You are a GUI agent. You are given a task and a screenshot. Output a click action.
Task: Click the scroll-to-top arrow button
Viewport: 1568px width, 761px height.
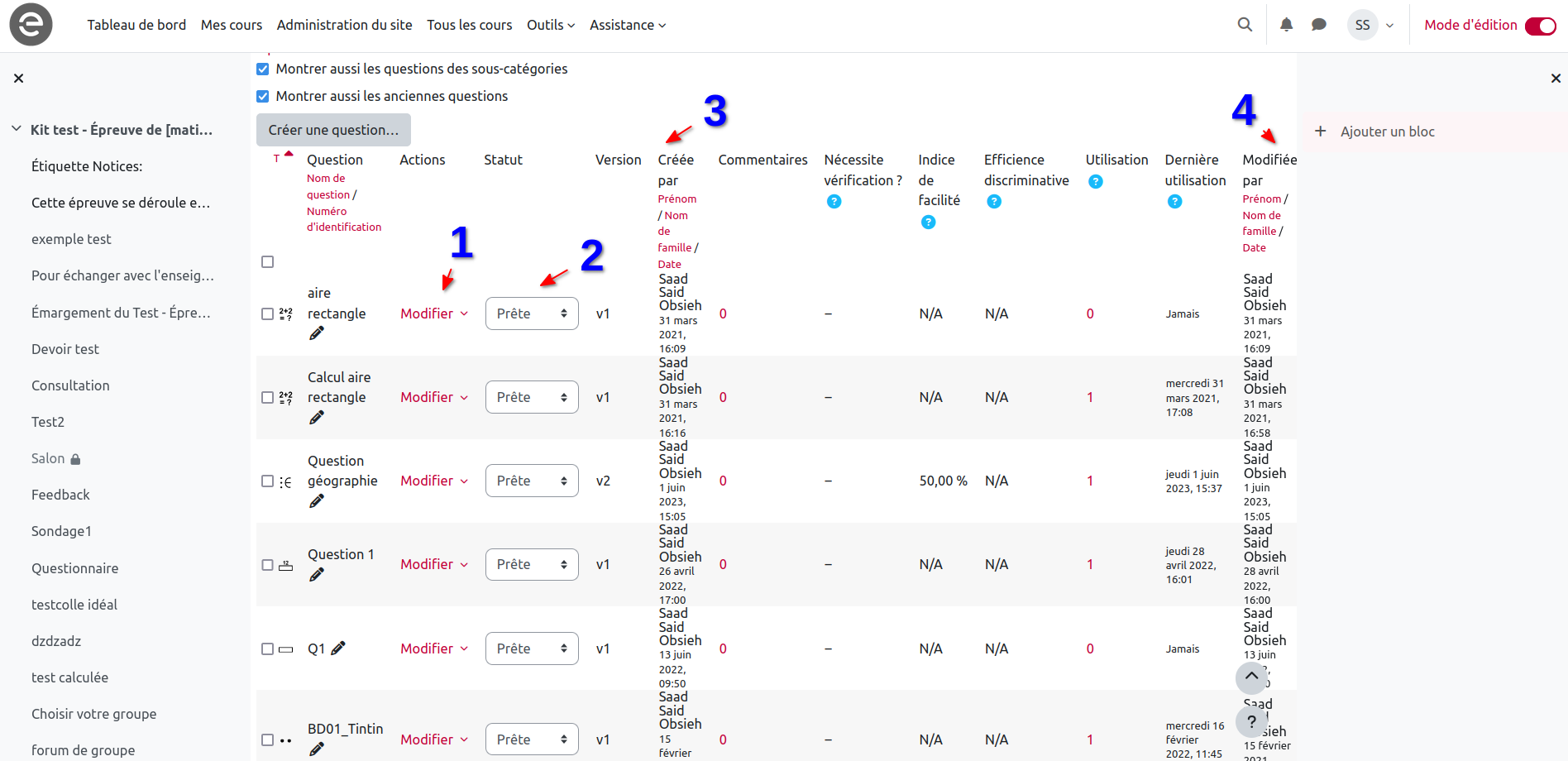point(1251,677)
